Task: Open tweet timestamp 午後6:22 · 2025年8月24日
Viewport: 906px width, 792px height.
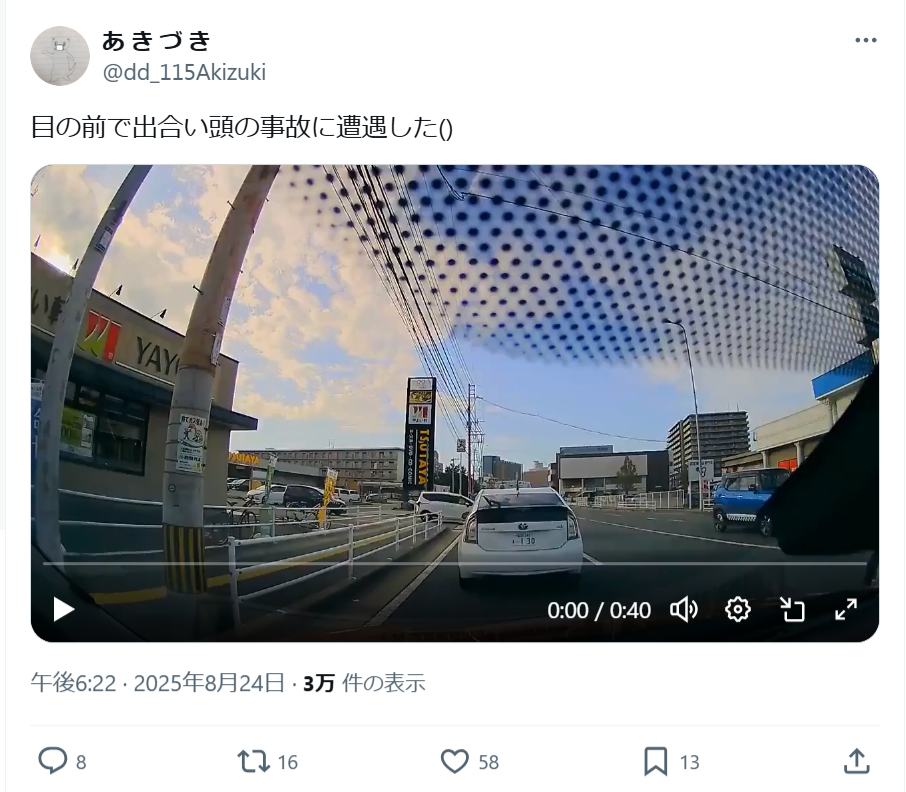Action: 158,683
